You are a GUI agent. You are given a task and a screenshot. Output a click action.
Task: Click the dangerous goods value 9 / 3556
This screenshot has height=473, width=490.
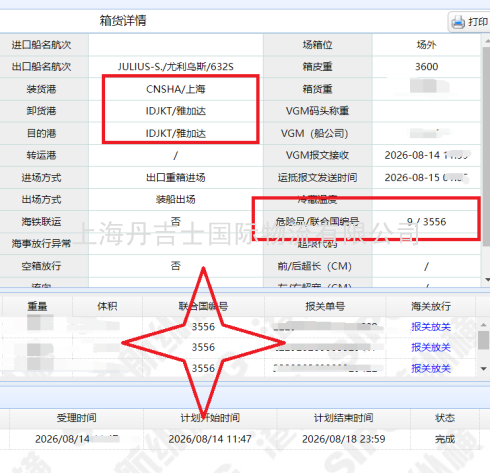tap(426, 222)
